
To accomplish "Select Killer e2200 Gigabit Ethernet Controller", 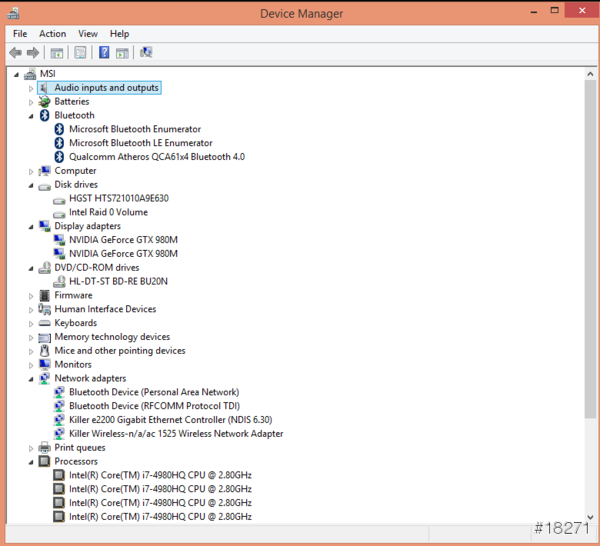I will (x=170, y=420).
